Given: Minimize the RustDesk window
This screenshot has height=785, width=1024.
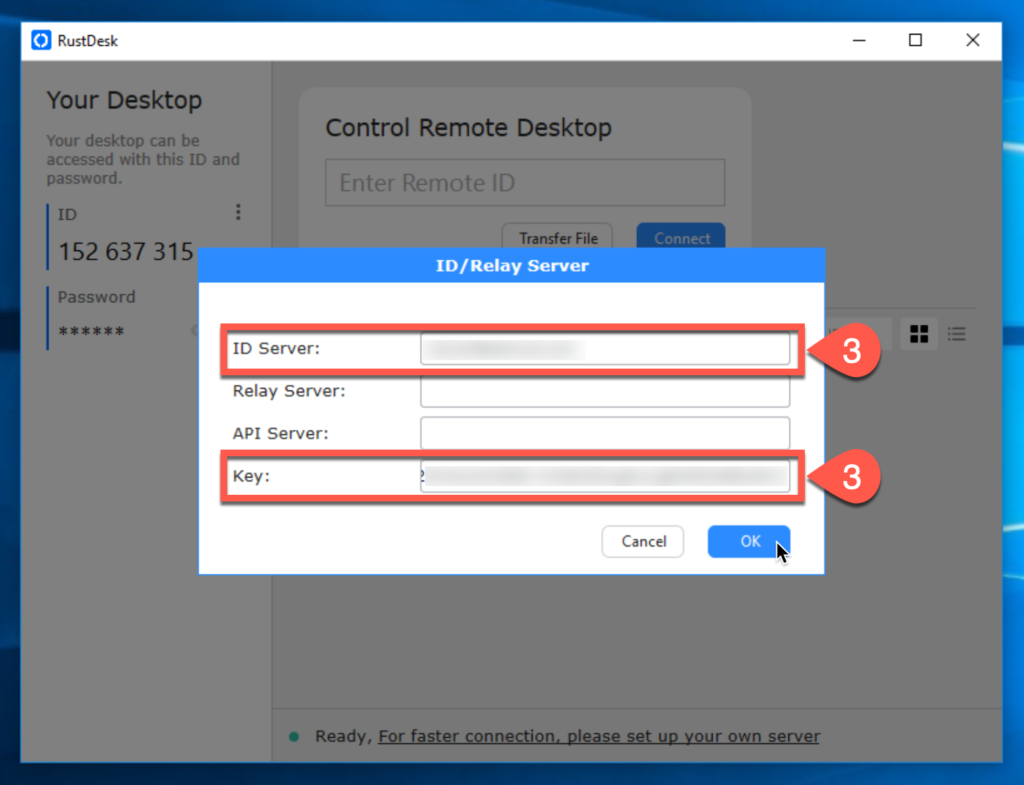Looking at the screenshot, I should (x=859, y=40).
